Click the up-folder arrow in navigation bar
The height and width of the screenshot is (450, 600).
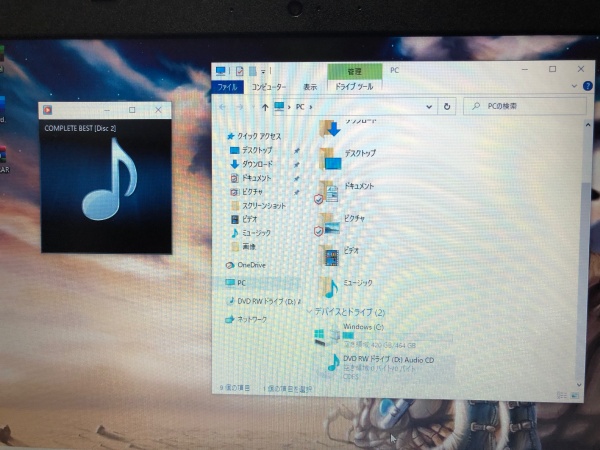[x=265, y=106]
